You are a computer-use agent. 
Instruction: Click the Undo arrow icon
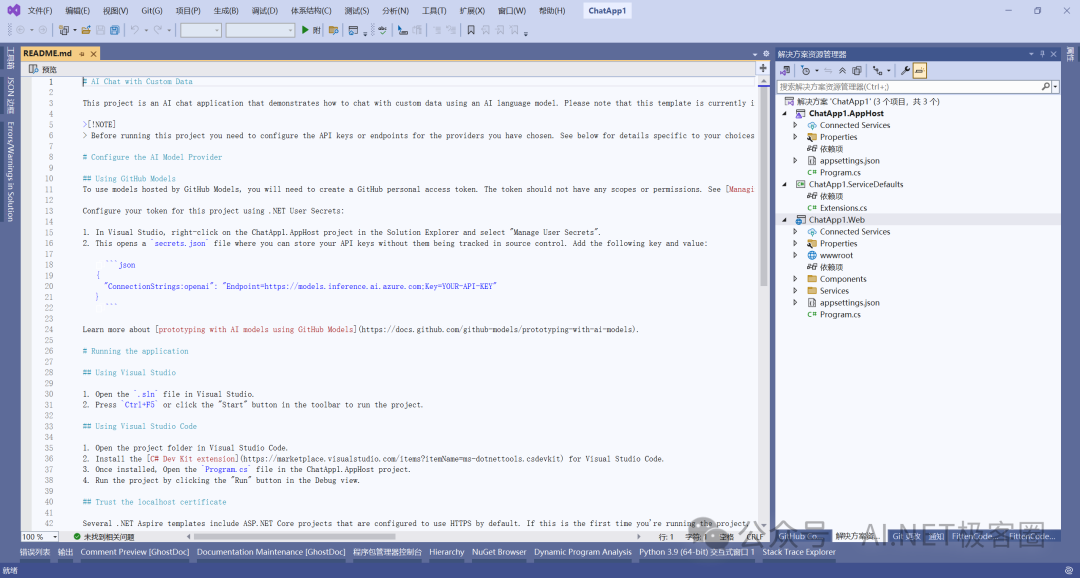135,30
